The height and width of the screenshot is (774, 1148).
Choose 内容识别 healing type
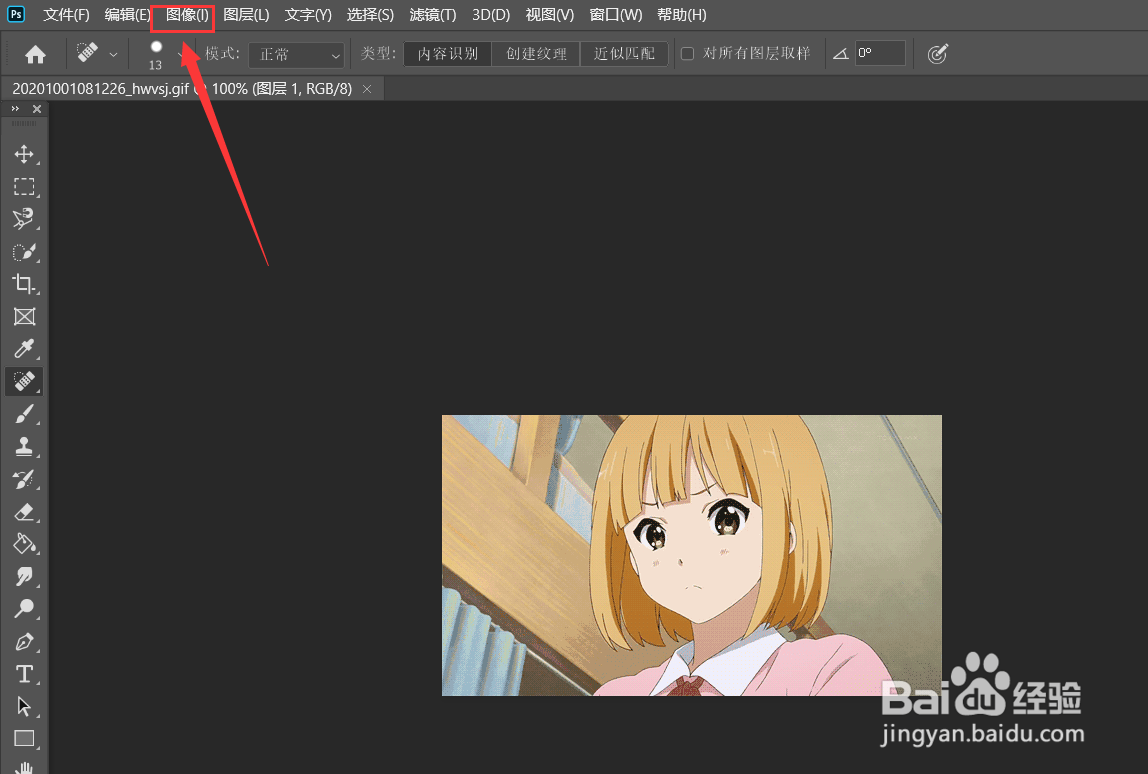447,53
